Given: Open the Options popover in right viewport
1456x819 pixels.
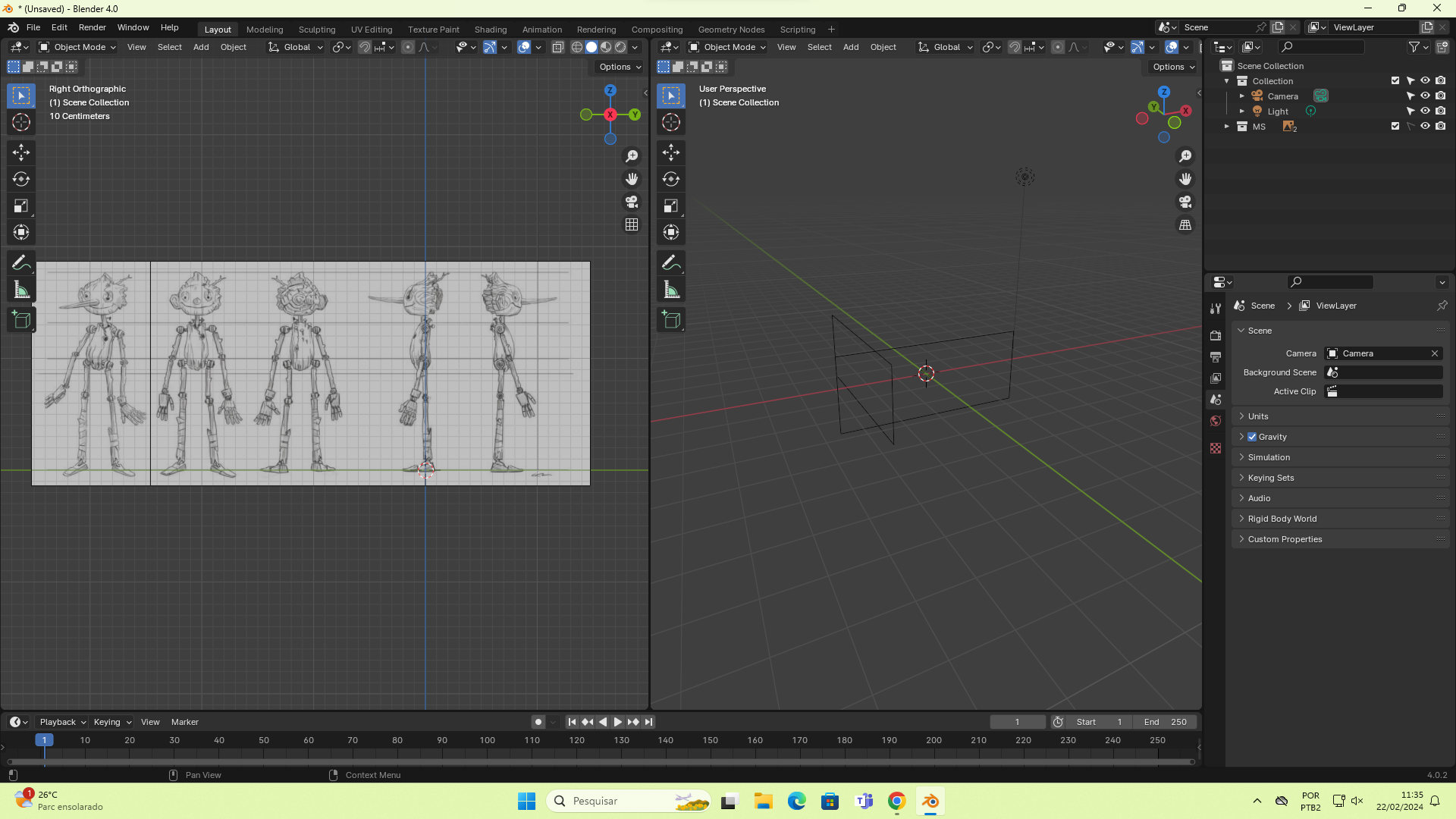Looking at the screenshot, I should pos(1173,67).
